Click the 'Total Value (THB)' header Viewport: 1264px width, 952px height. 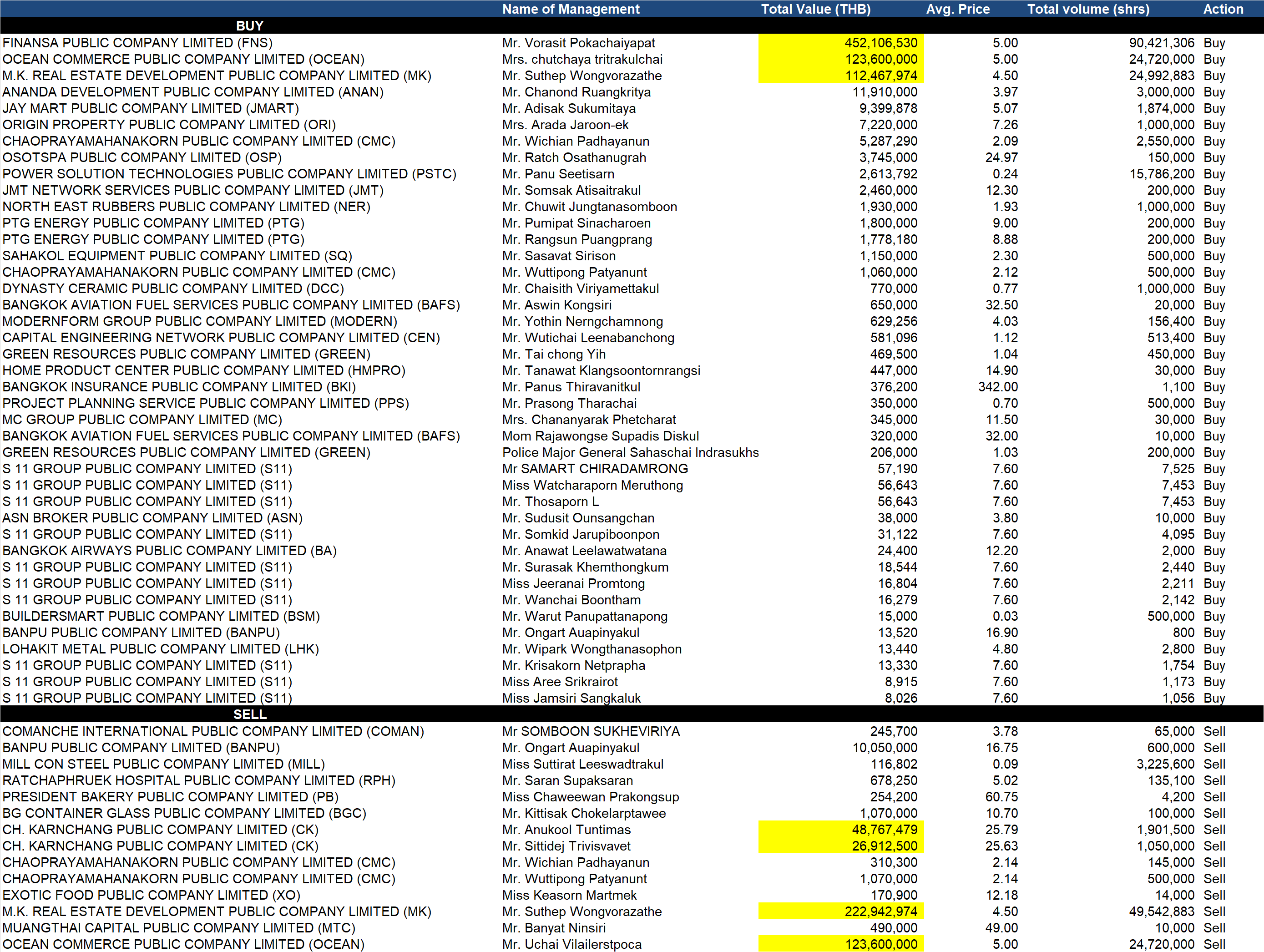coord(815,9)
